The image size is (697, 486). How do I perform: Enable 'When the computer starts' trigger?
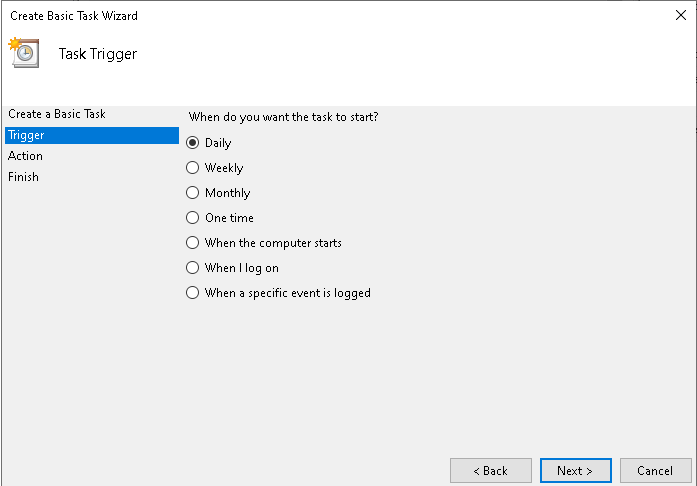[193, 243]
